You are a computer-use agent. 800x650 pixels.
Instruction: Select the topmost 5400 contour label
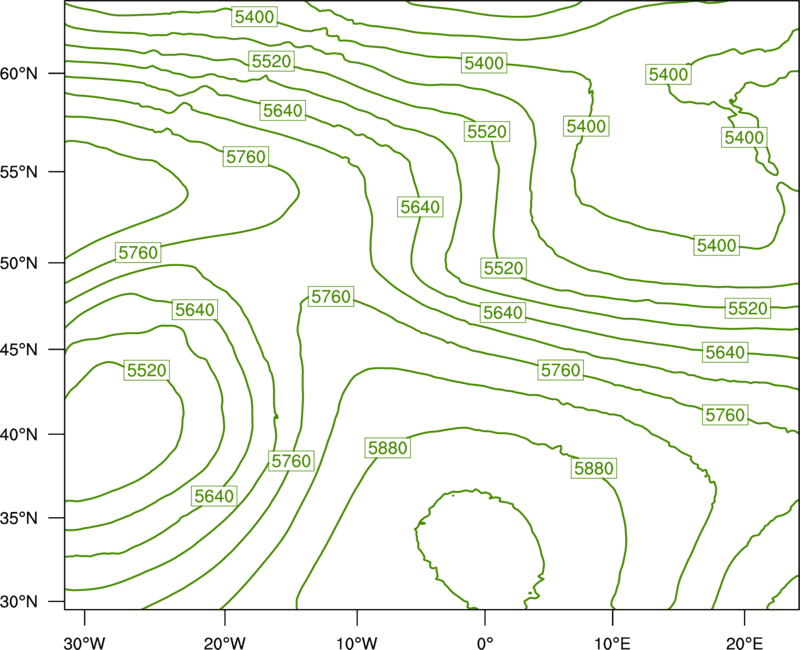[255, 17]
